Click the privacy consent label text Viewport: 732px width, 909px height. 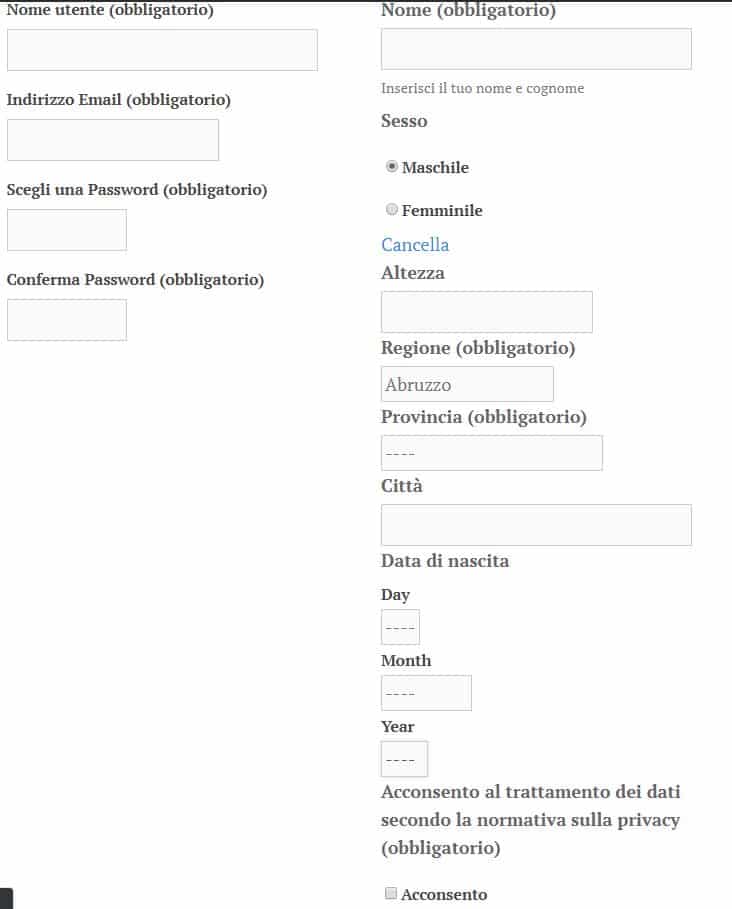(x=530, y=820)
